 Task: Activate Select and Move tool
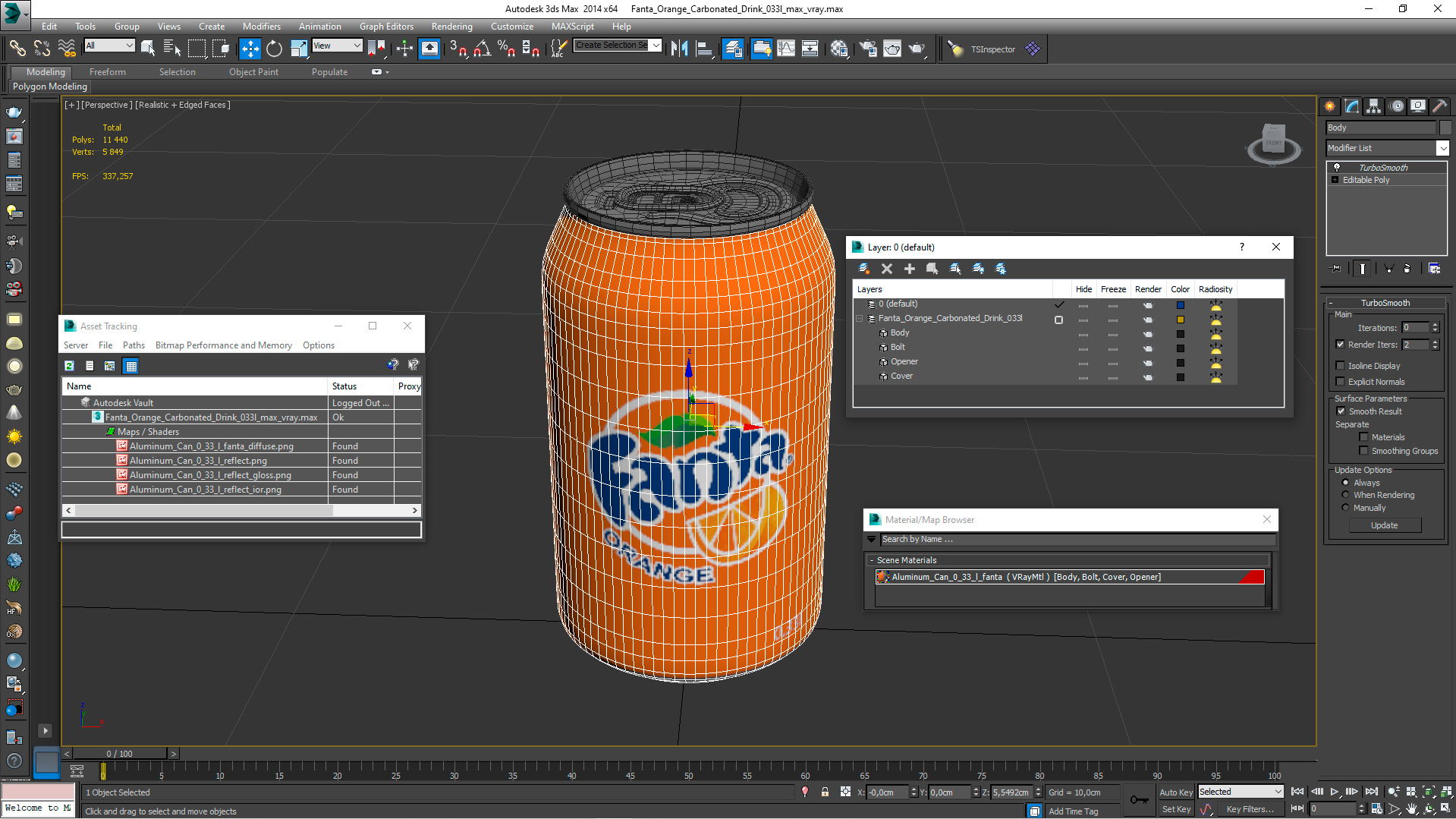click(250, 49)
